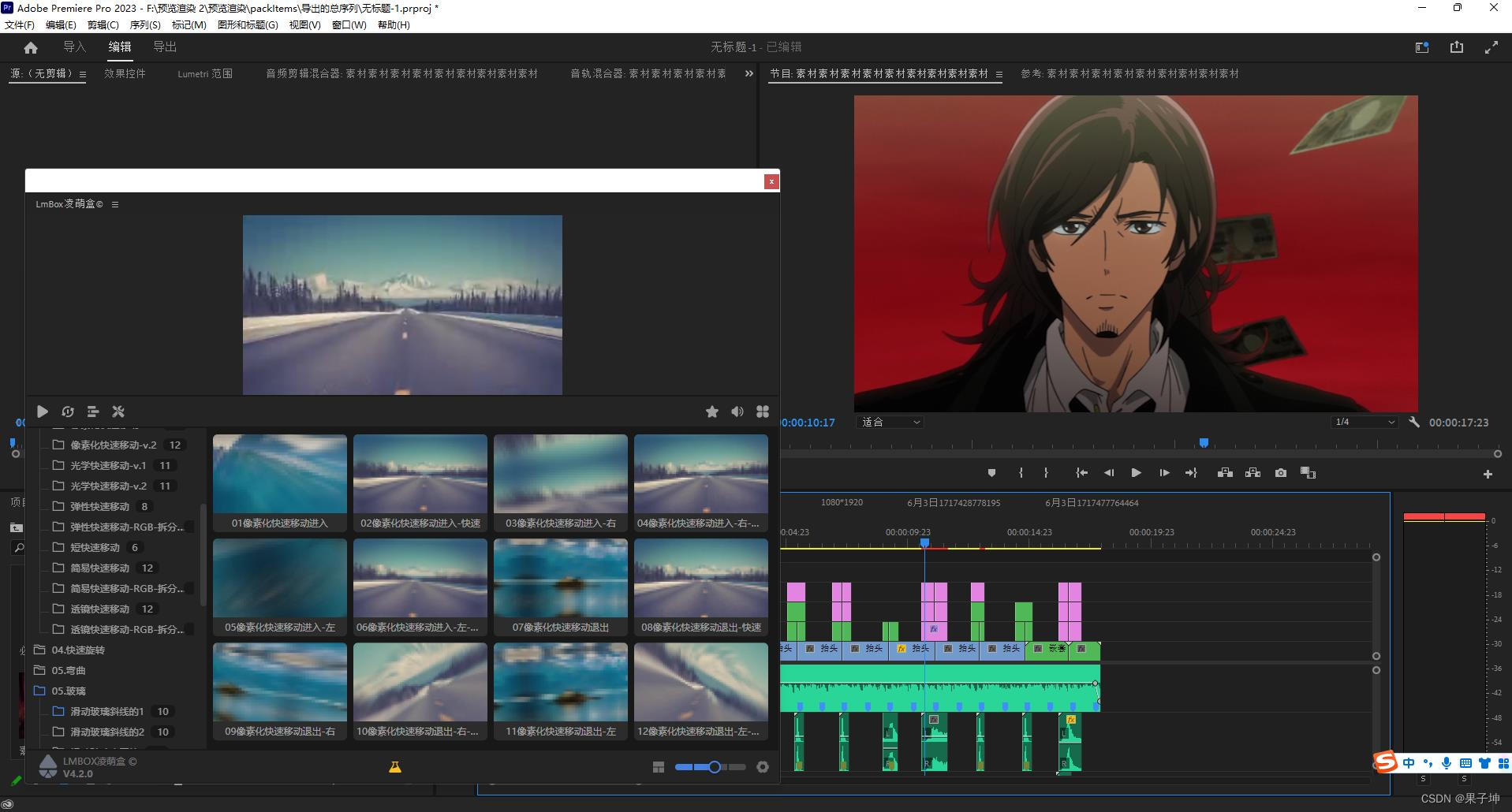
Task: Switch LmBox thumbnail layout icon
Action: coord(659,767)
